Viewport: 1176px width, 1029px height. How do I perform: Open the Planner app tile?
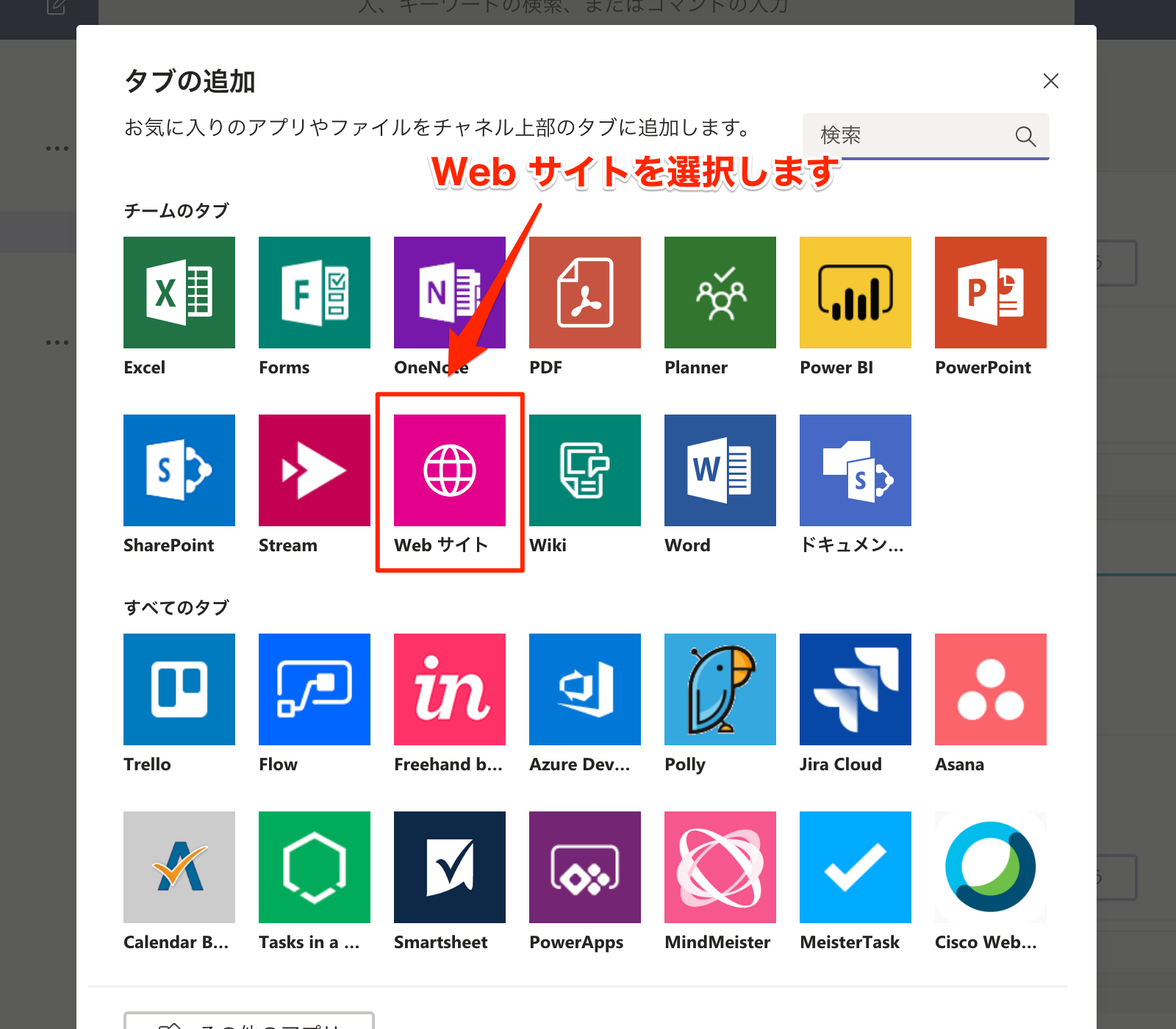(x=720, y=293)
